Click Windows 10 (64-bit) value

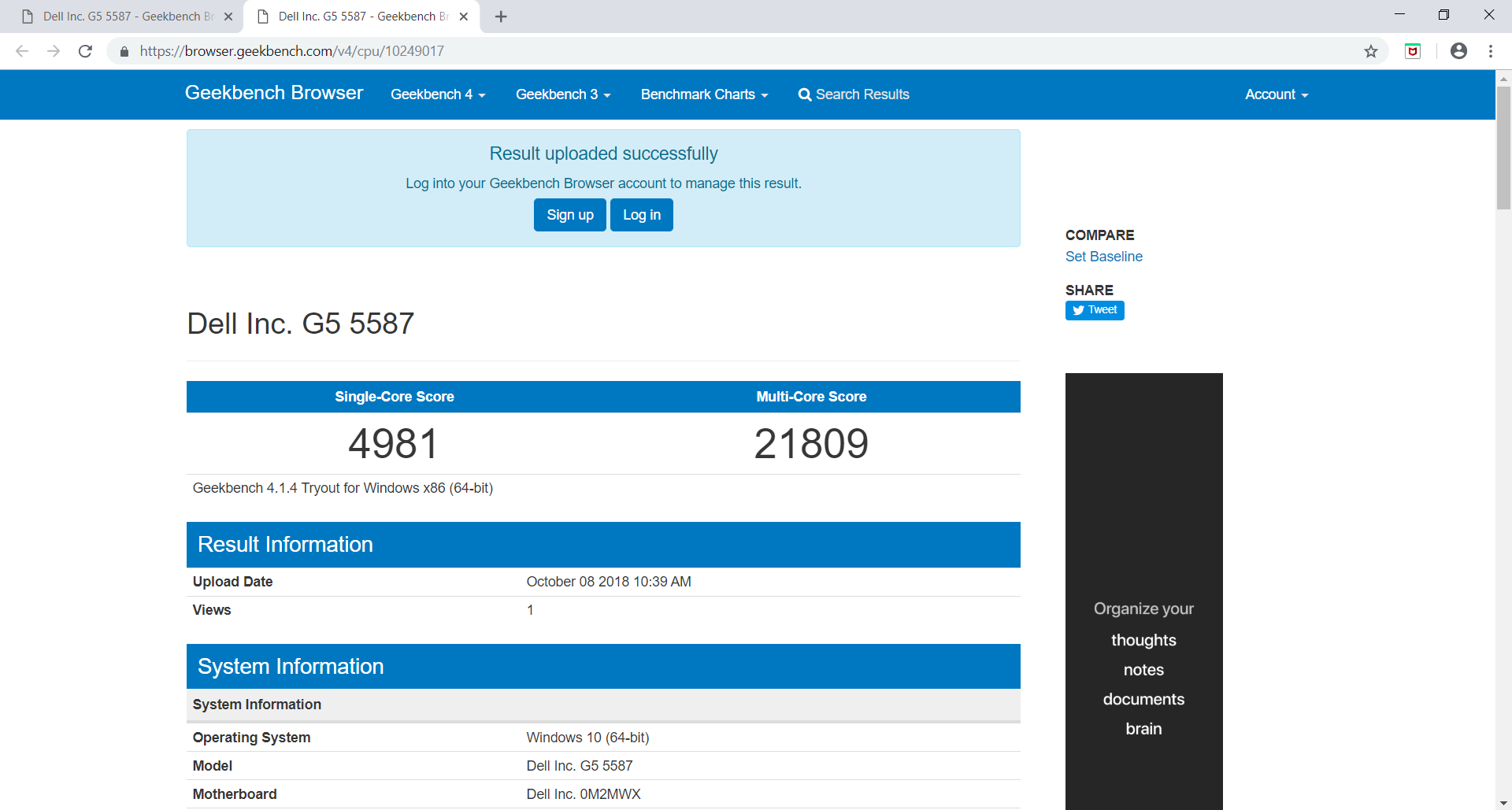click(x=587, y=738)
